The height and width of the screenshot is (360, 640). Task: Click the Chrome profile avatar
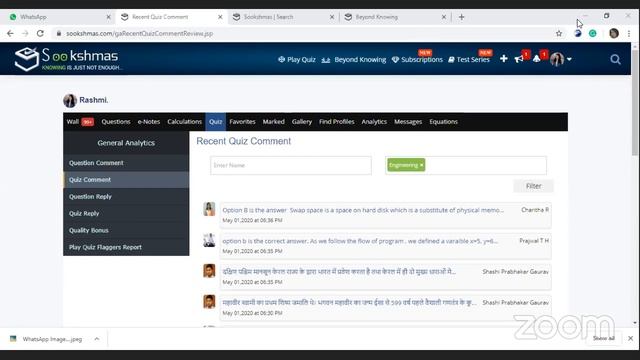click(614, 33)
